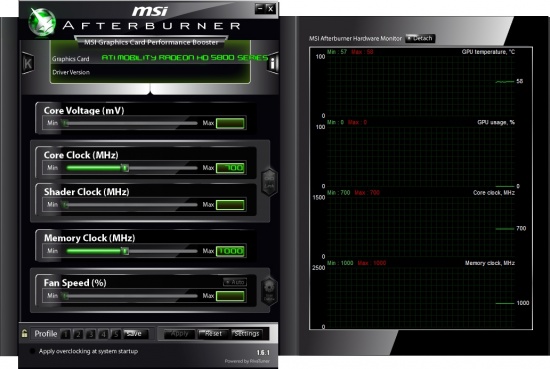Click the Core Clock value field showing 700

pos(230,168)
